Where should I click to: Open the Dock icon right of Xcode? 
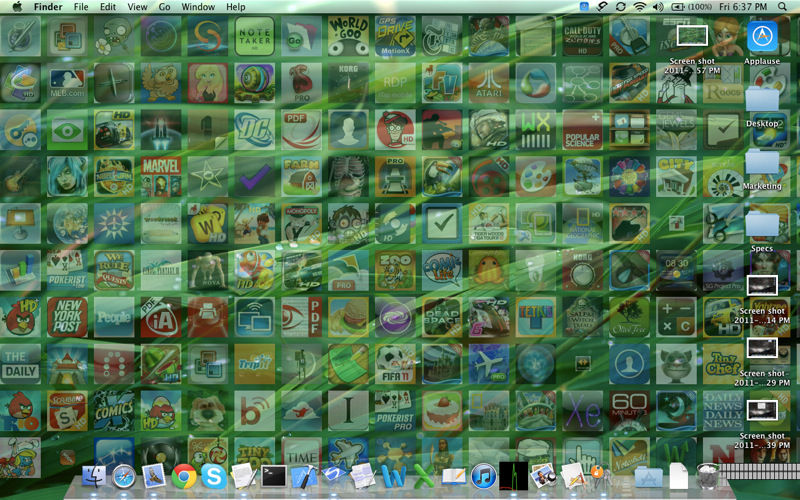pos(334,476)
